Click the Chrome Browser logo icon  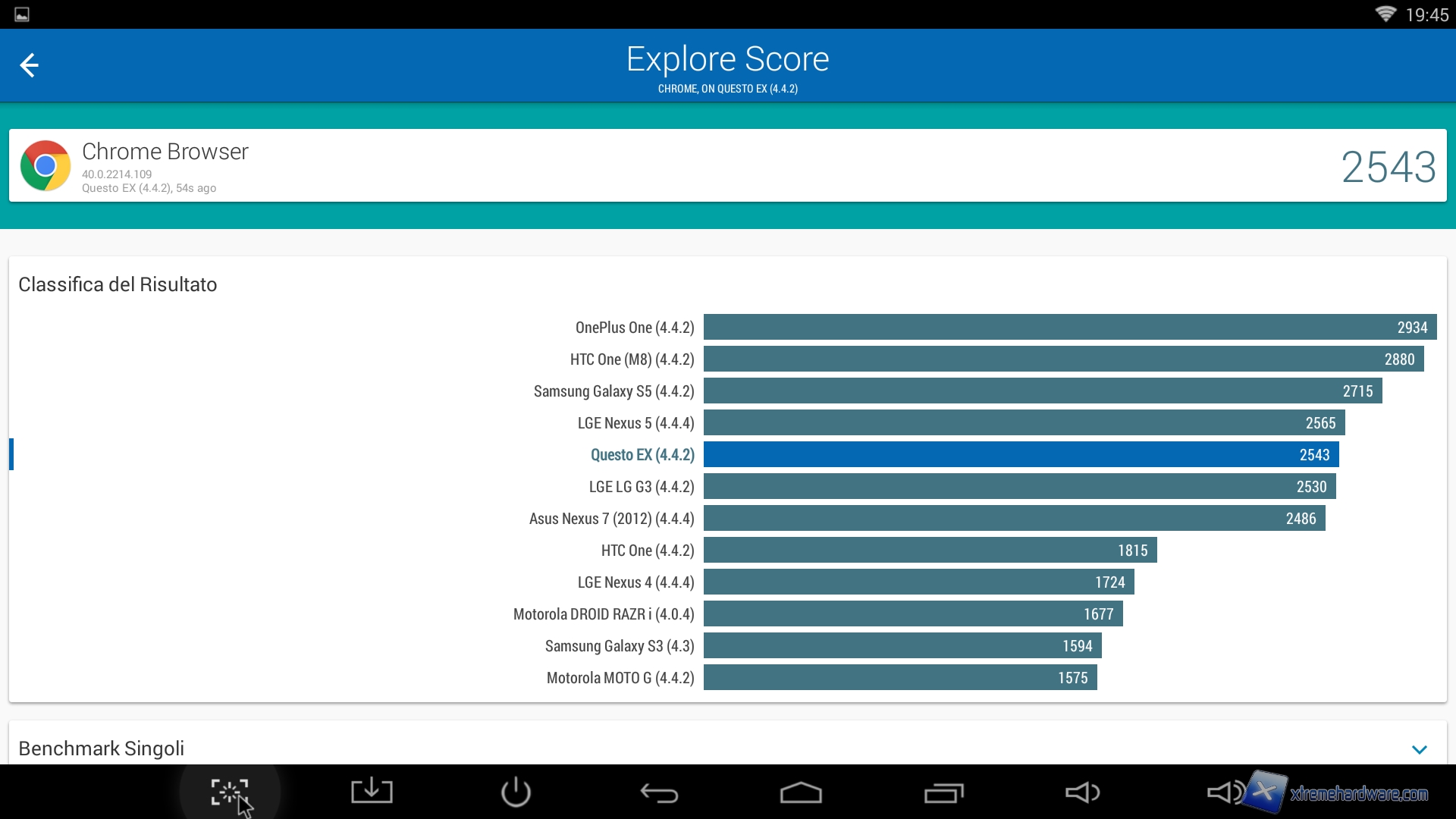pos(45,165)
